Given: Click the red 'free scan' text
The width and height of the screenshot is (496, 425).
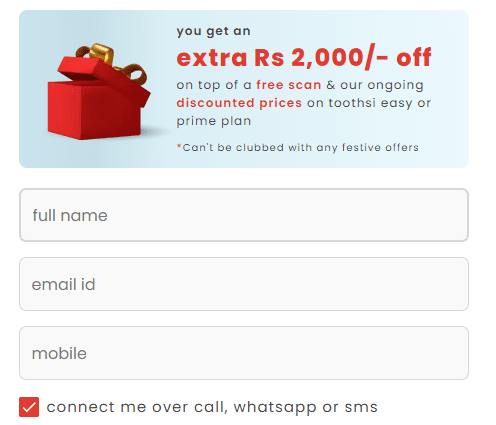Looking at the screenshot, I should (x=289, y=85).
